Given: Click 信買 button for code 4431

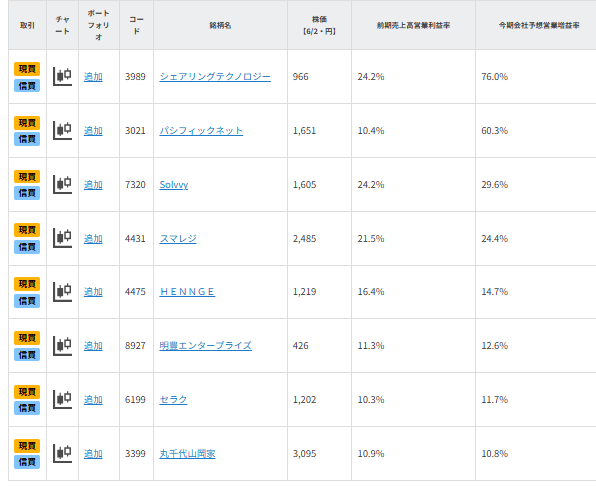Looking at the screenshot, I should (x=27, y=247).
